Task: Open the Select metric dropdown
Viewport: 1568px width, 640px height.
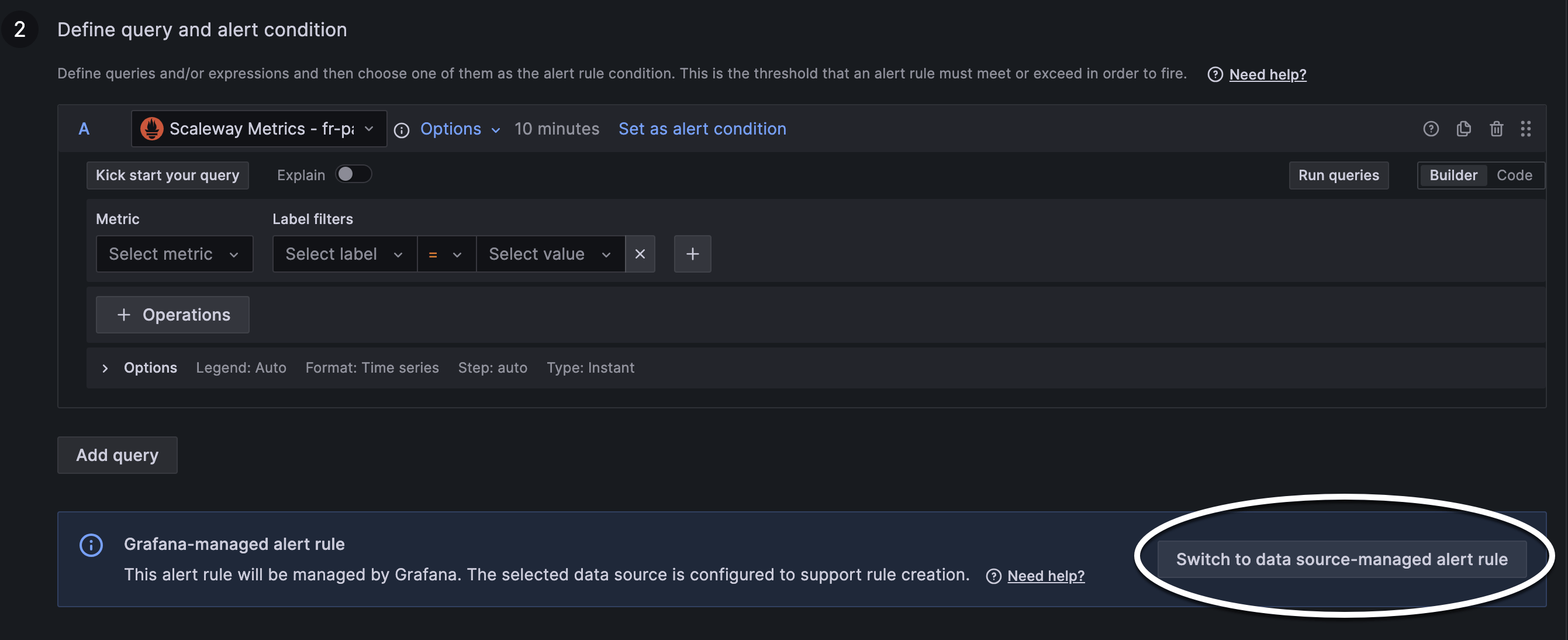Action: (174, 254)
